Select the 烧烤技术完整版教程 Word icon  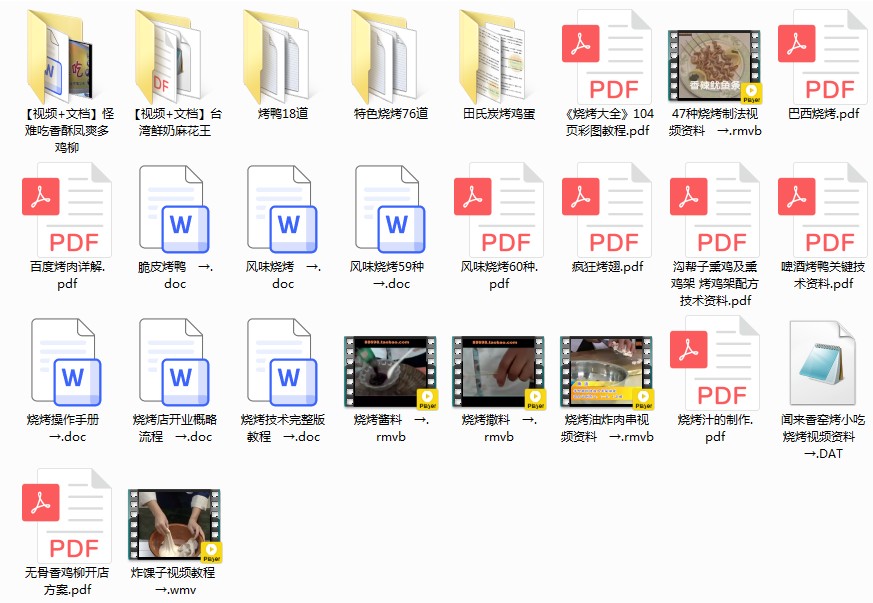[x=283, y=362]
